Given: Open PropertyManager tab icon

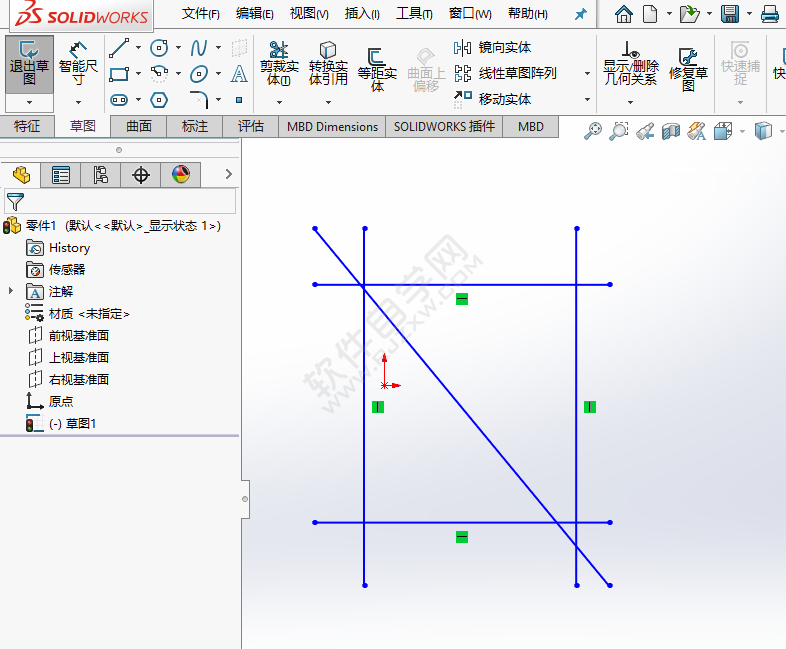Looking at the screenshot, I should [x=61, y=175].
